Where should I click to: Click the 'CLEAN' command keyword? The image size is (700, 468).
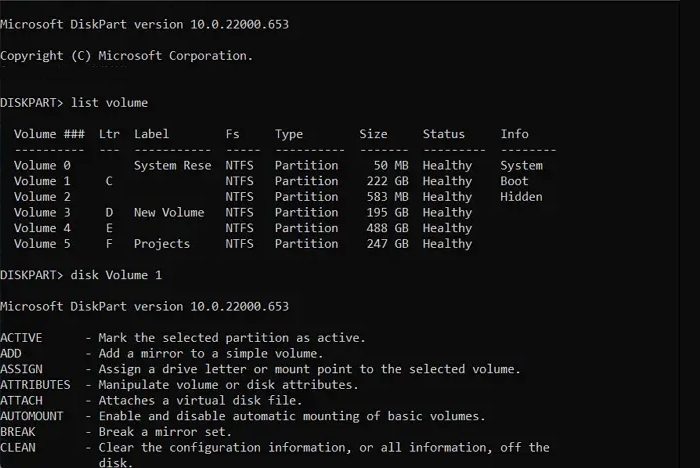(18, 447)
